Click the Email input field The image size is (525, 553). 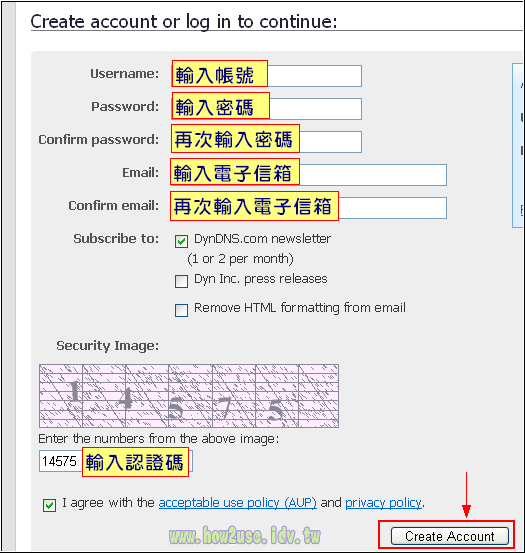click(309, 175)
